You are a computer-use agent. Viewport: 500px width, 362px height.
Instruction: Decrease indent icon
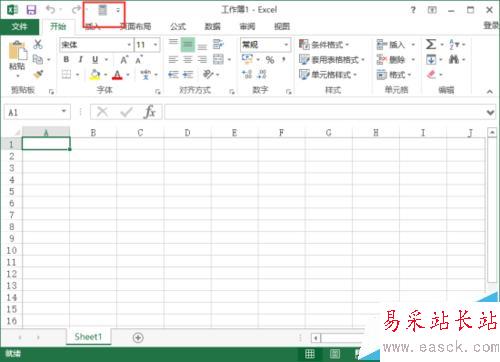pos(173,74)
